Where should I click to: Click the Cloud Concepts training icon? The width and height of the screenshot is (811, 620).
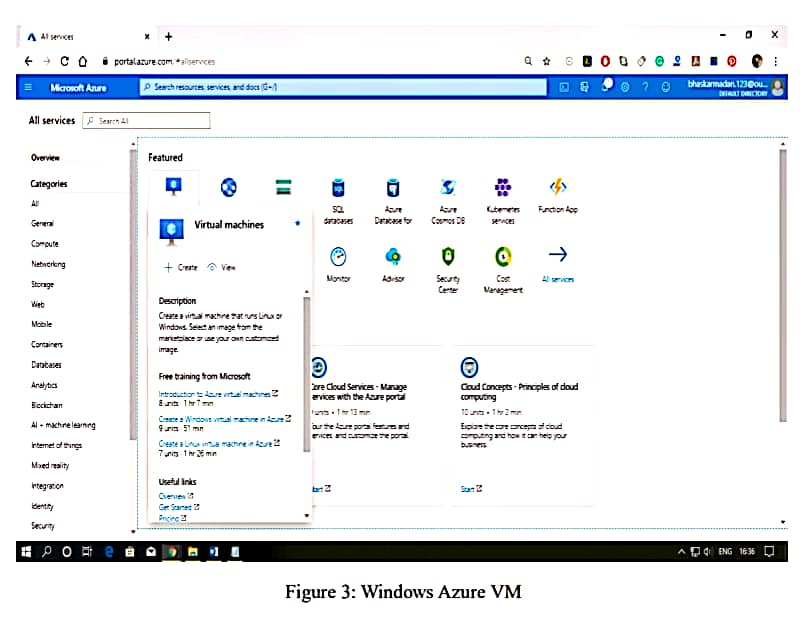[469, 367]
